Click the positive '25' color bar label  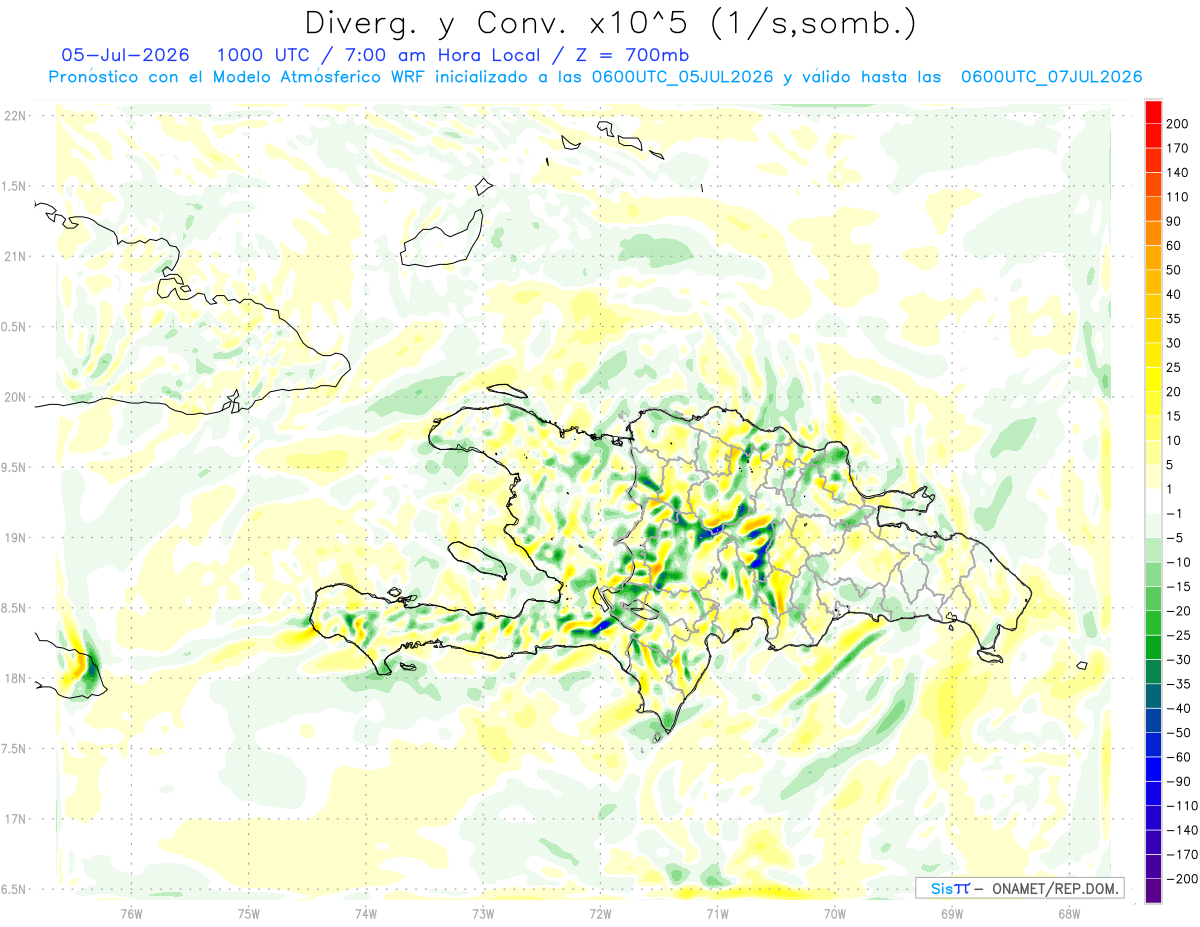tap(1176, 367)
